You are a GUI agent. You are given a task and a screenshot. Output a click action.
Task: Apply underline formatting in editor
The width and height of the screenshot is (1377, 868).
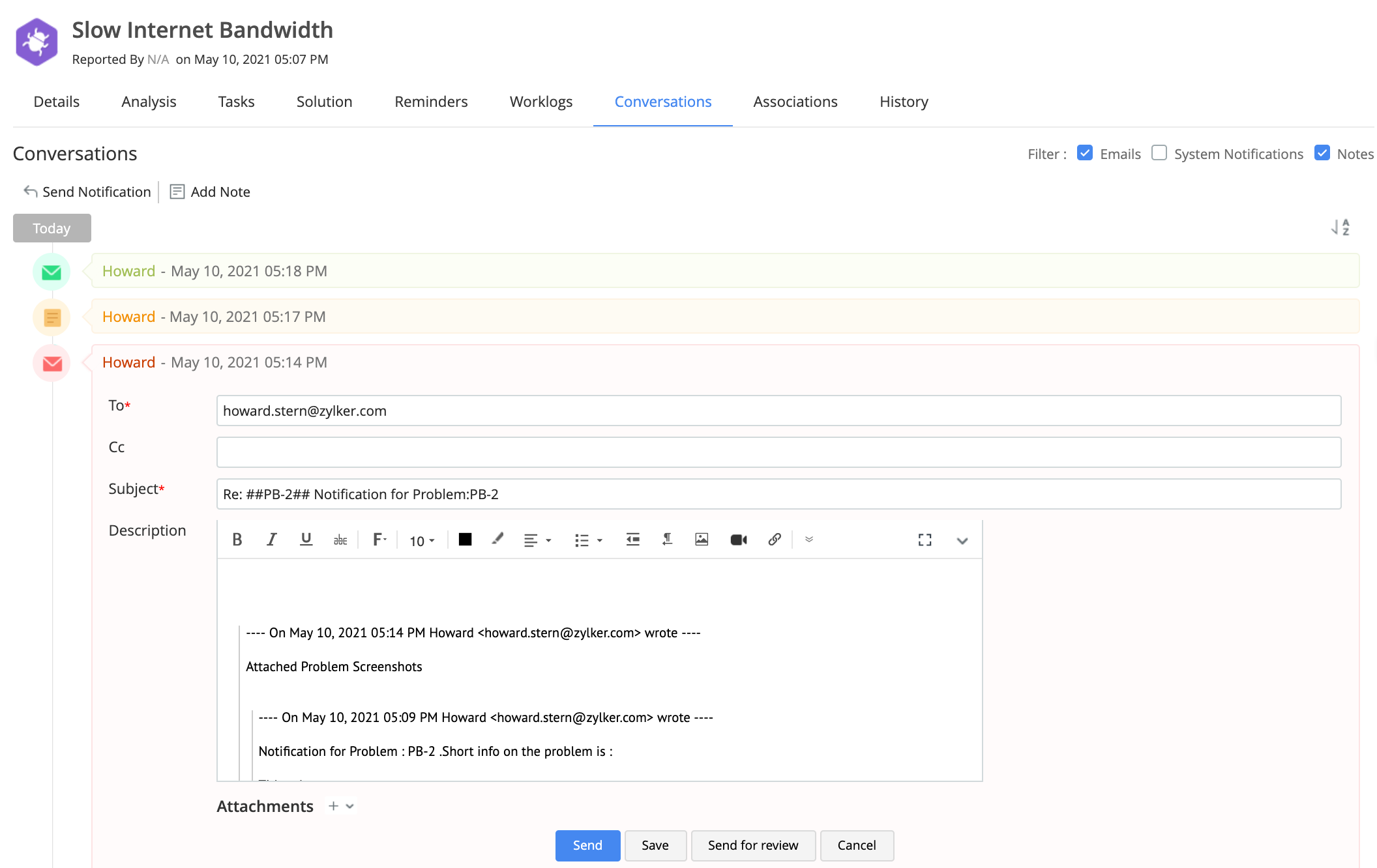306,540
